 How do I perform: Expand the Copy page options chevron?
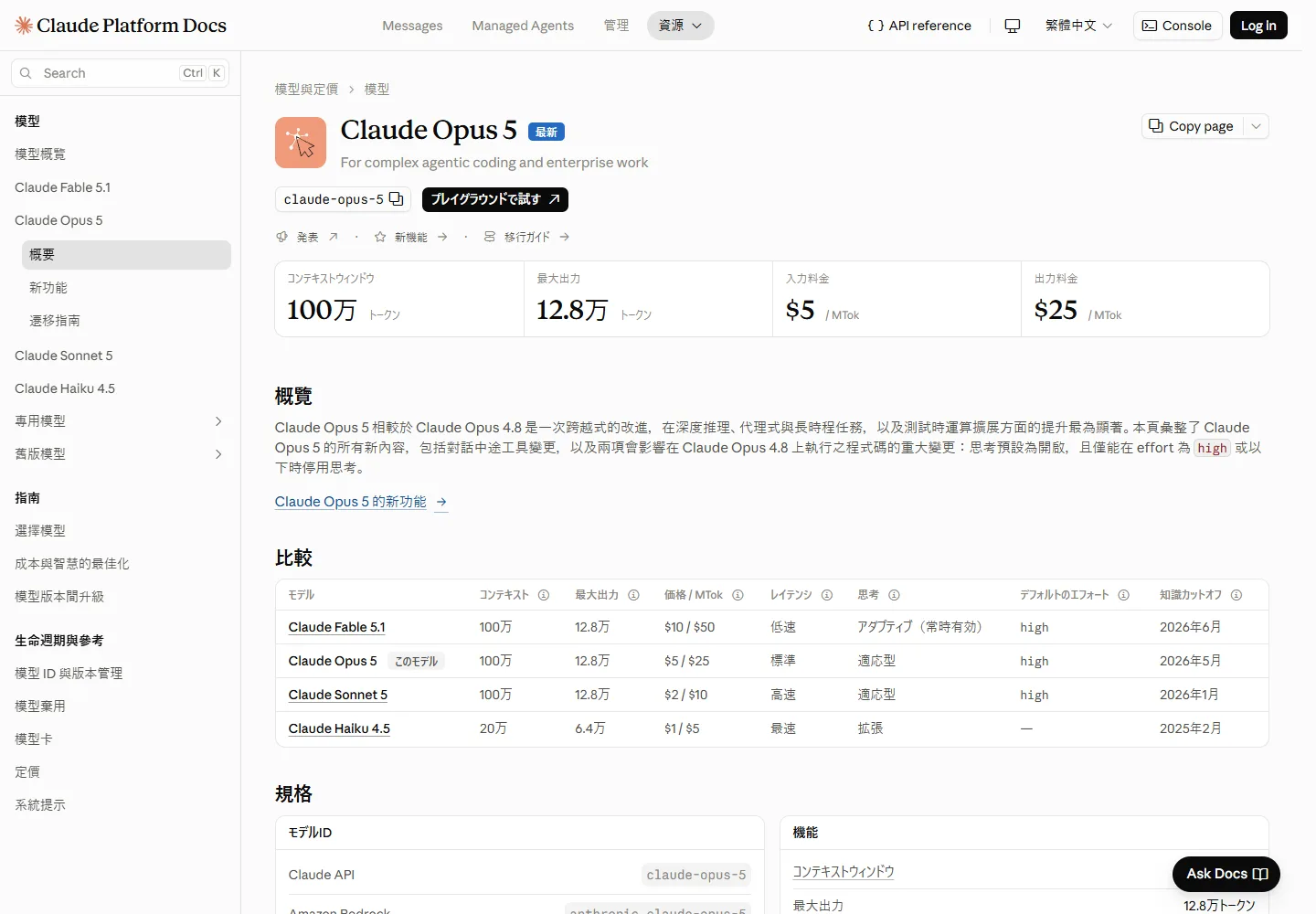[x=1257, y=126]
